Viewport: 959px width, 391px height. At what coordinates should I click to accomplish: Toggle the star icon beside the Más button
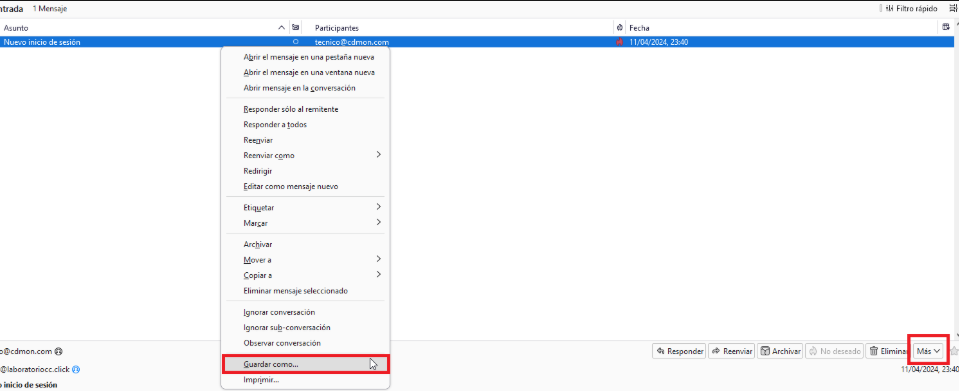tap(953, 351)
